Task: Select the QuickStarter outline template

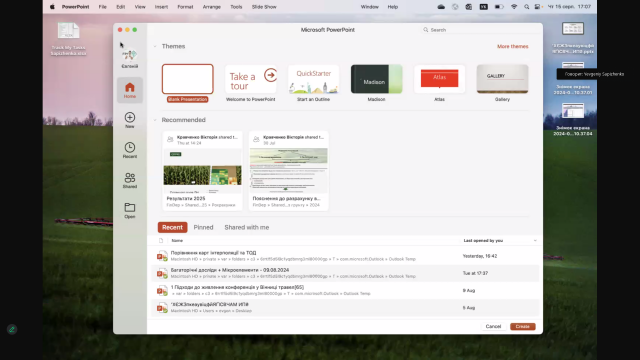Action: point(313,79)
